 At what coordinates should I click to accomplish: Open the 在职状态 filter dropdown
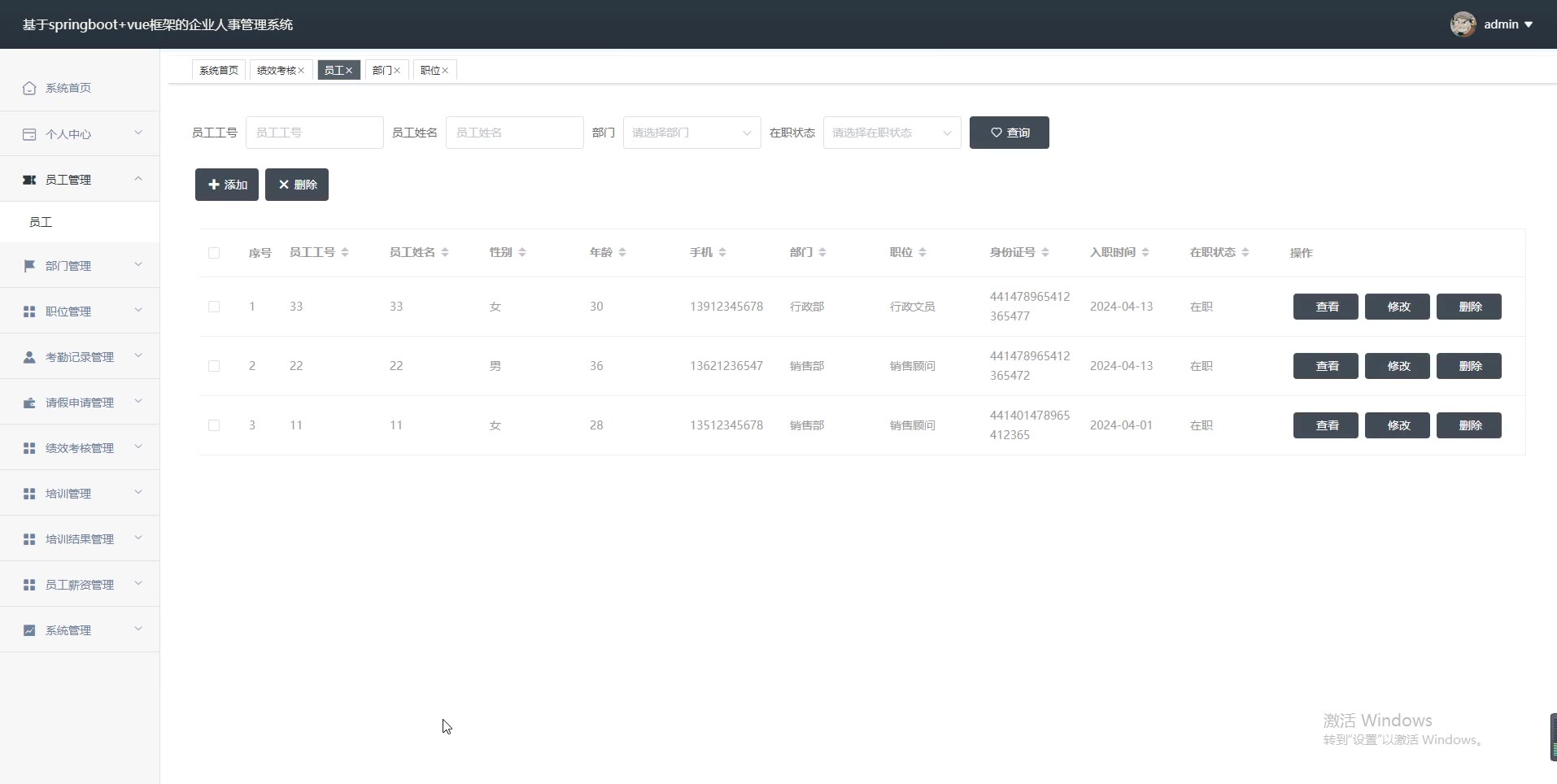tap(892, 133)
